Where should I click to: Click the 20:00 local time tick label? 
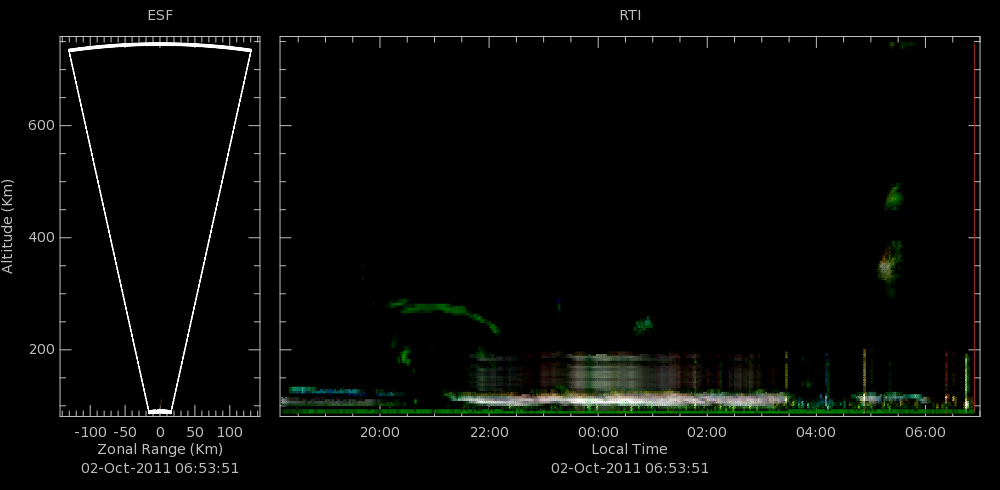(x=379, y=433)
